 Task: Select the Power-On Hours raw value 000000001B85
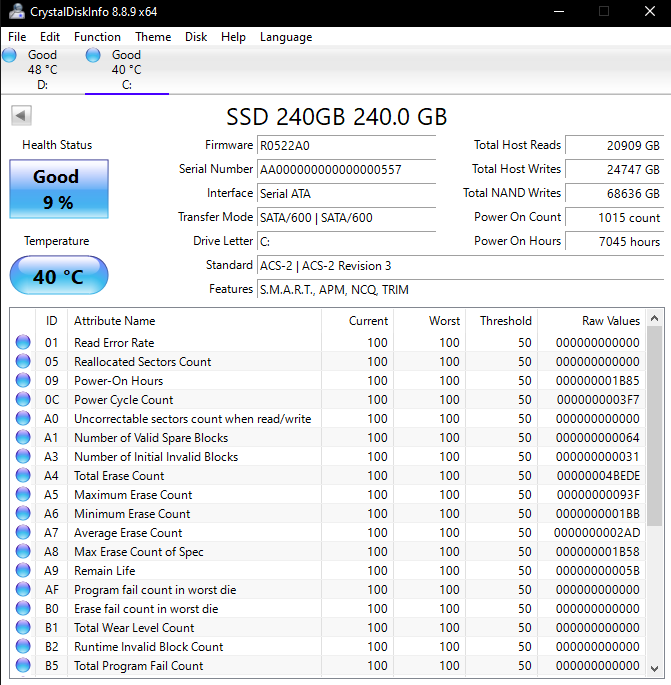[x=598, y=381]
